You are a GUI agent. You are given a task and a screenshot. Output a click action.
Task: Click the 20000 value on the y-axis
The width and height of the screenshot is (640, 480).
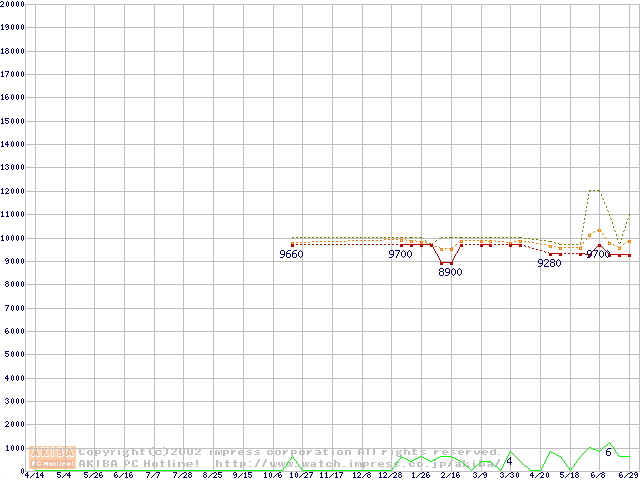(x=13, y=4)
